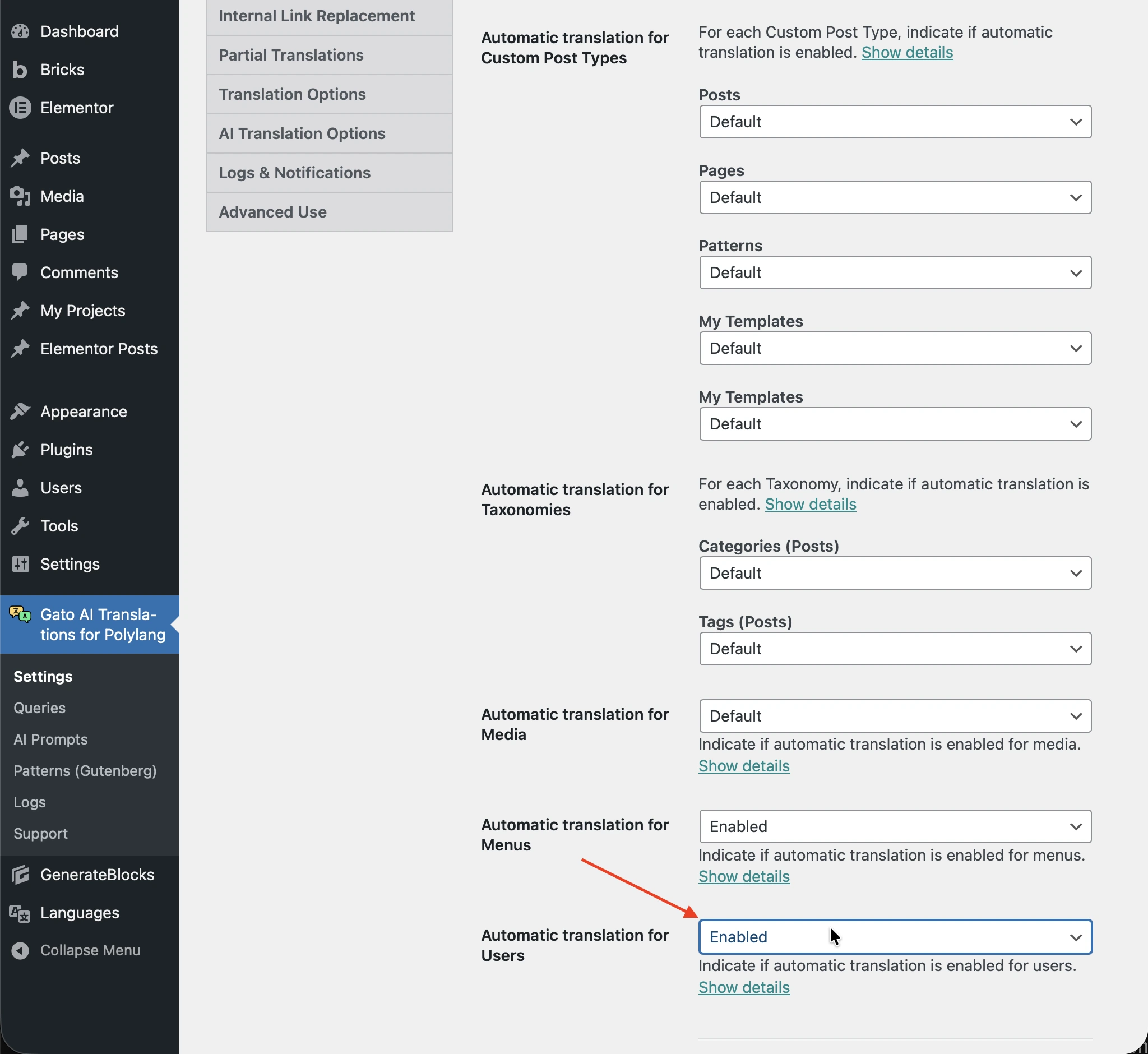1148x1054 pixels.
Task: Switch to the AI Translation Options tab
Action: [302, 133]
